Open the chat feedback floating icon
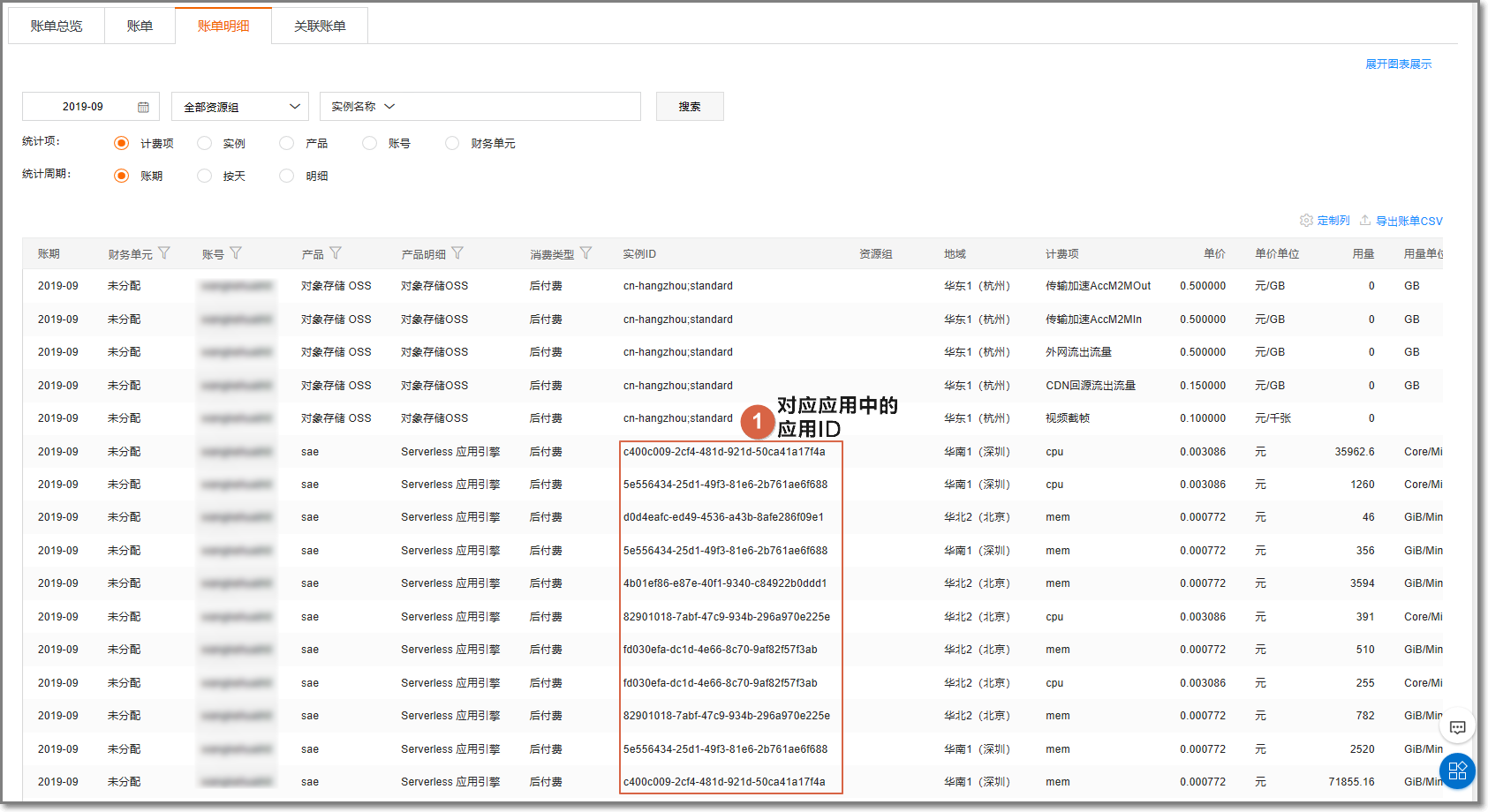The image size is (1488, 812). [1457, 727]
